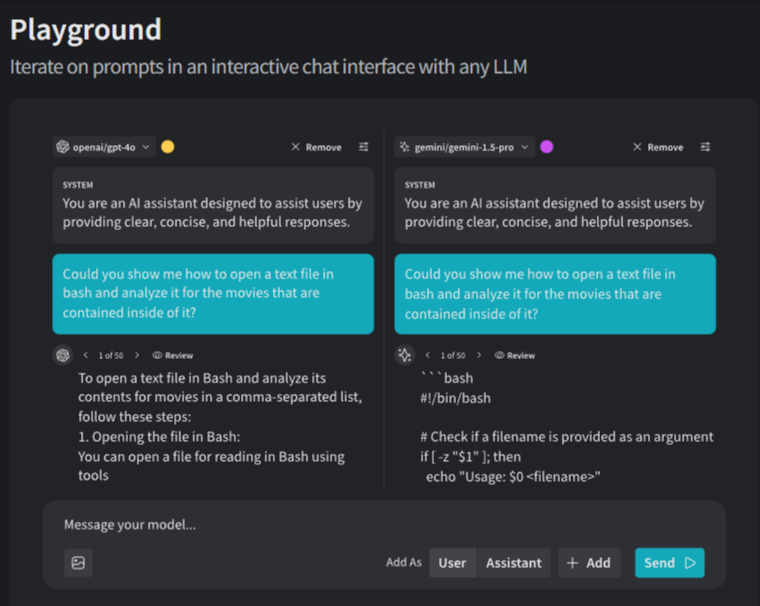Select Assistant role in Add As toggle
The height and width of the screenshot is (606, 760).
513,563
